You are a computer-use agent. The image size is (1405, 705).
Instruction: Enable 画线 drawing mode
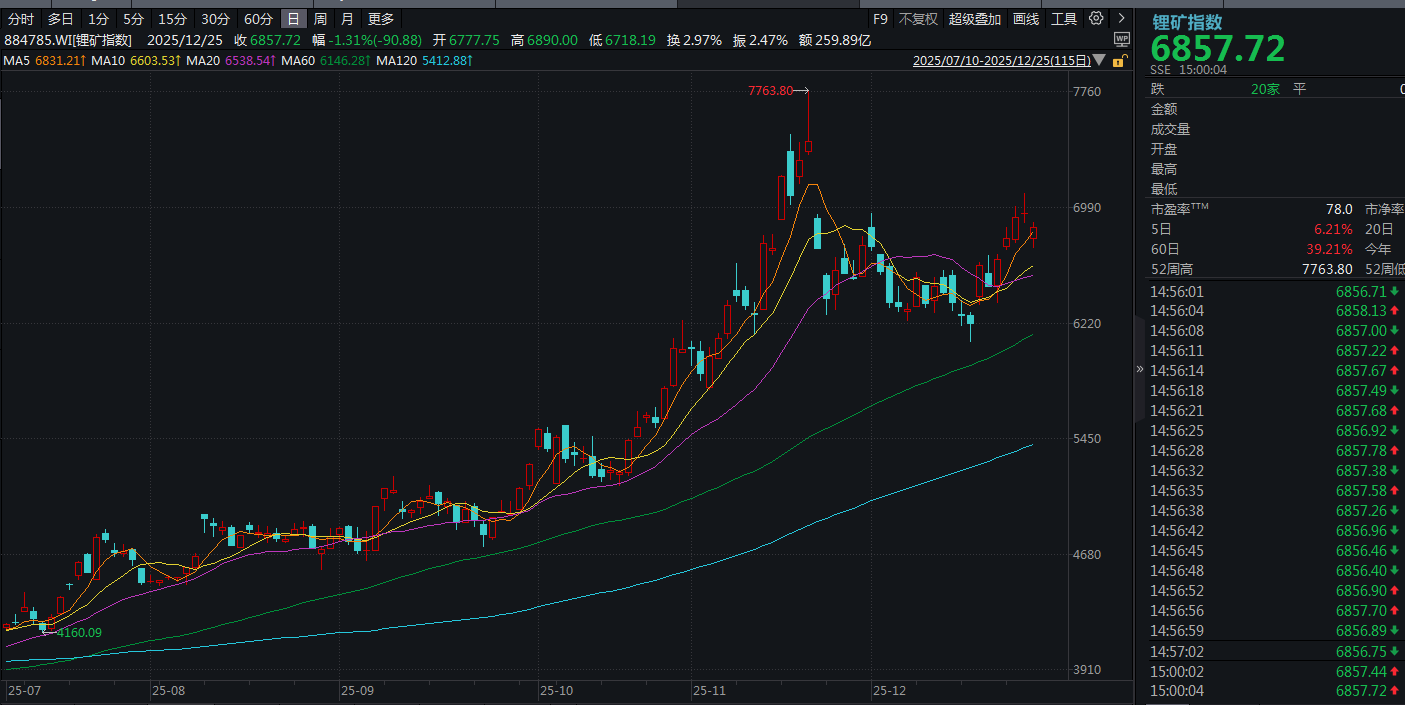click(x=1026, y=19)
